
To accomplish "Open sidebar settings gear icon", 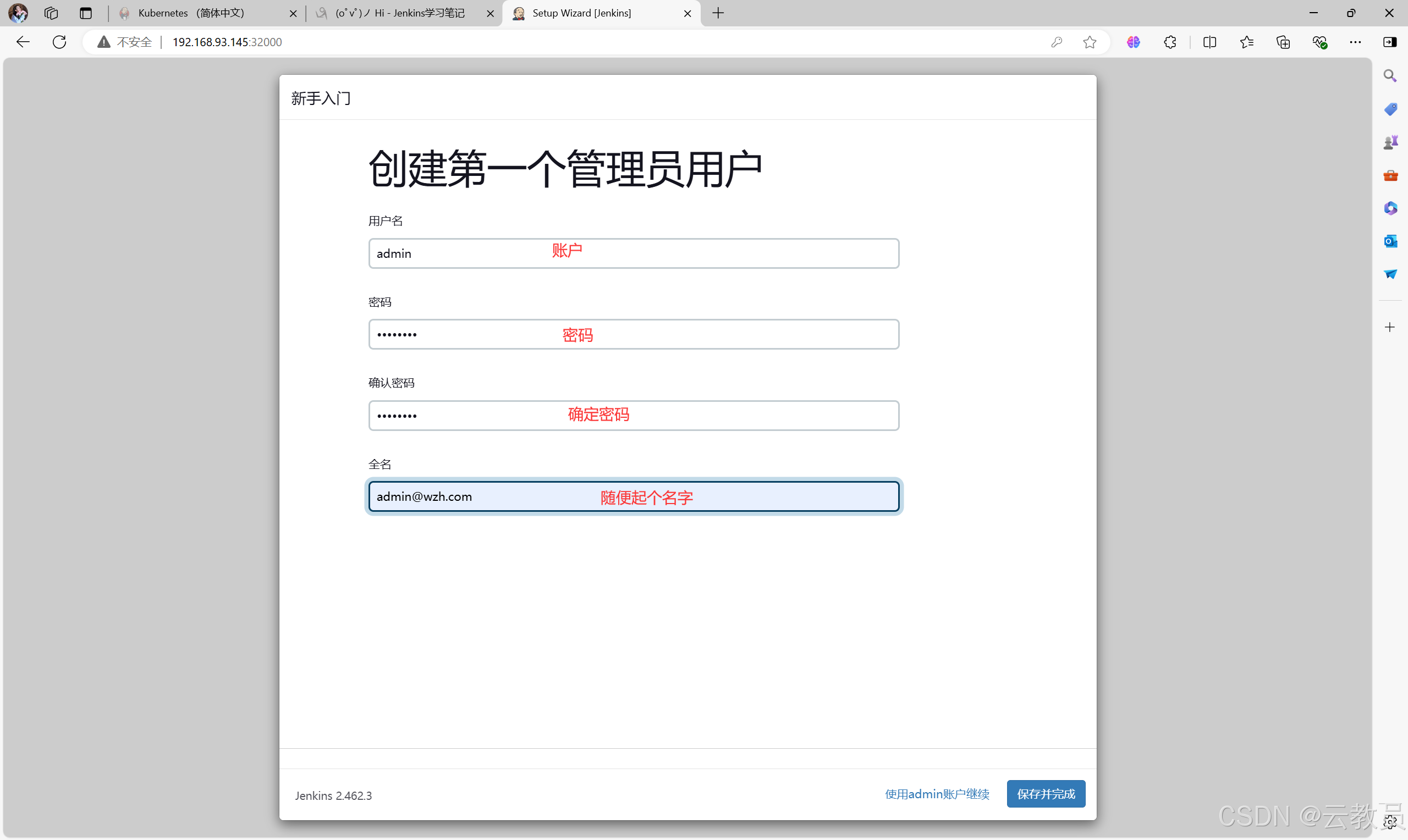I will (1391, 822).
